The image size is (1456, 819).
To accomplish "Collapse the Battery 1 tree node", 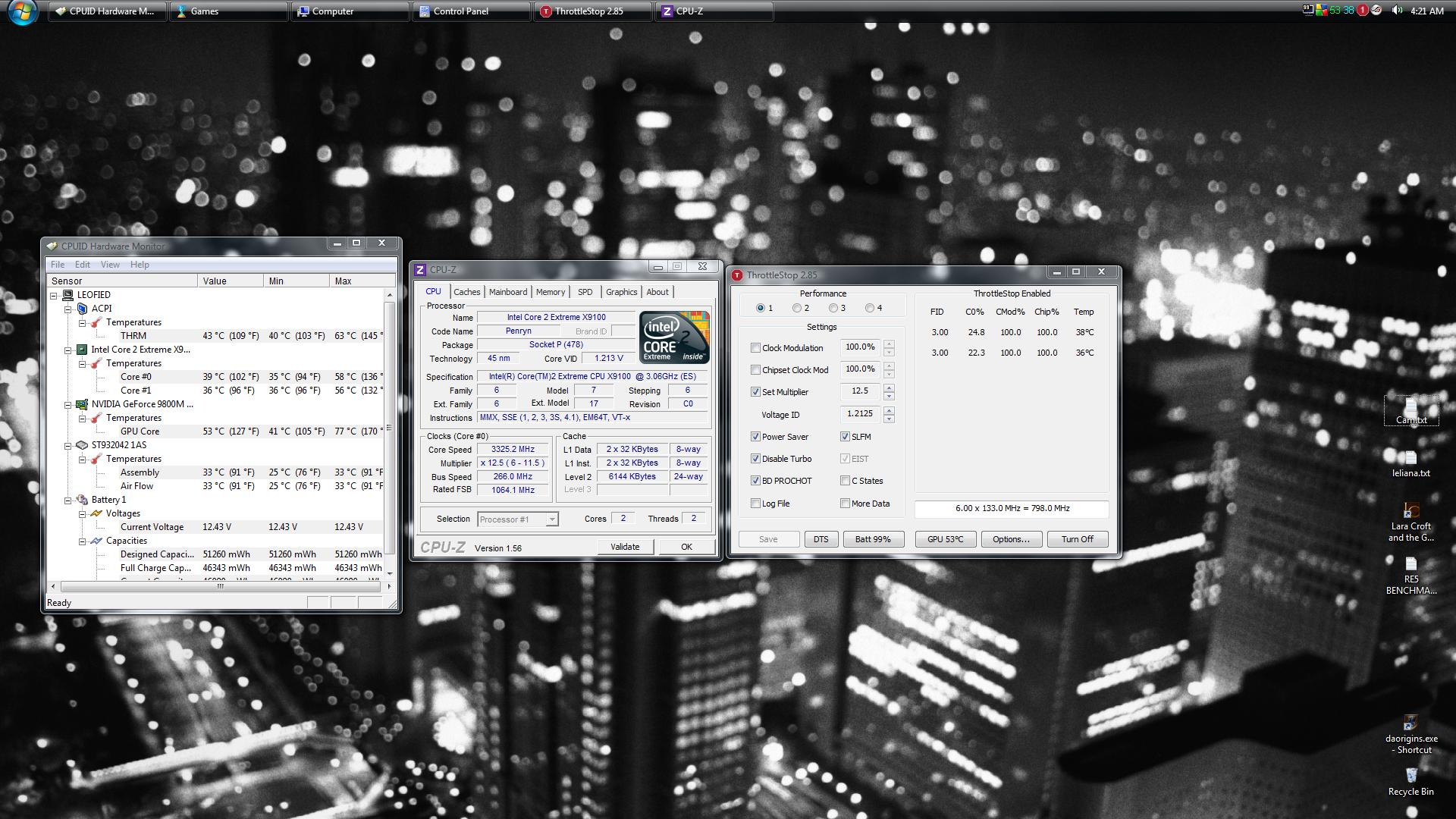I will point(68,500).
